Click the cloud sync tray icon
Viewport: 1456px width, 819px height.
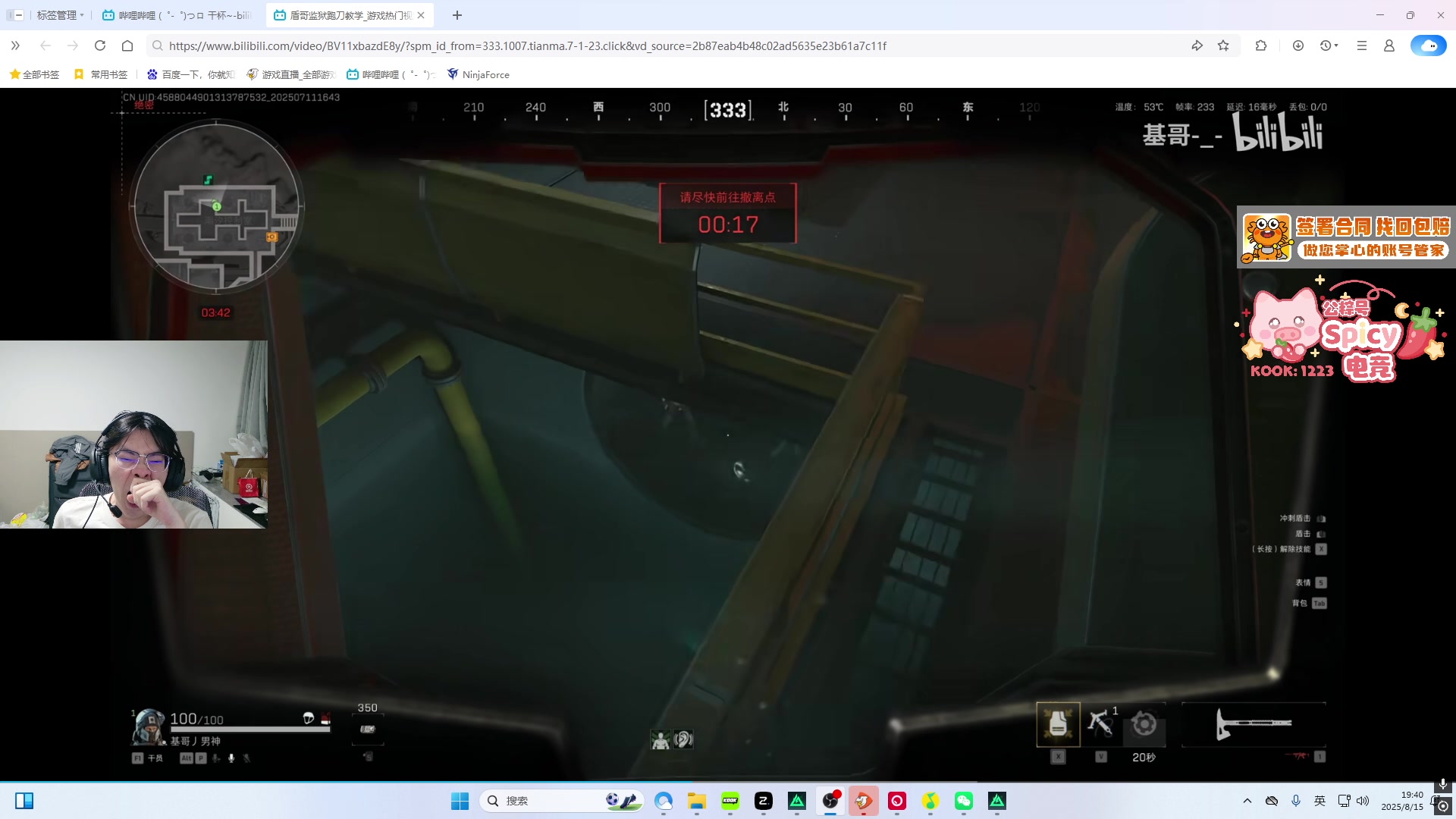[1272, 801]
